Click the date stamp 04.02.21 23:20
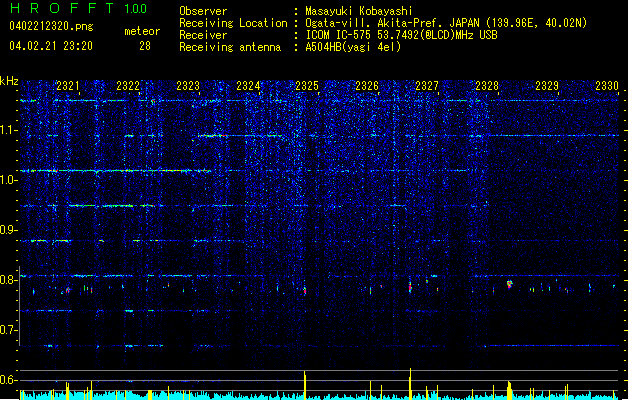Viewport: 629px width, 400px height. tap(51, 46)
